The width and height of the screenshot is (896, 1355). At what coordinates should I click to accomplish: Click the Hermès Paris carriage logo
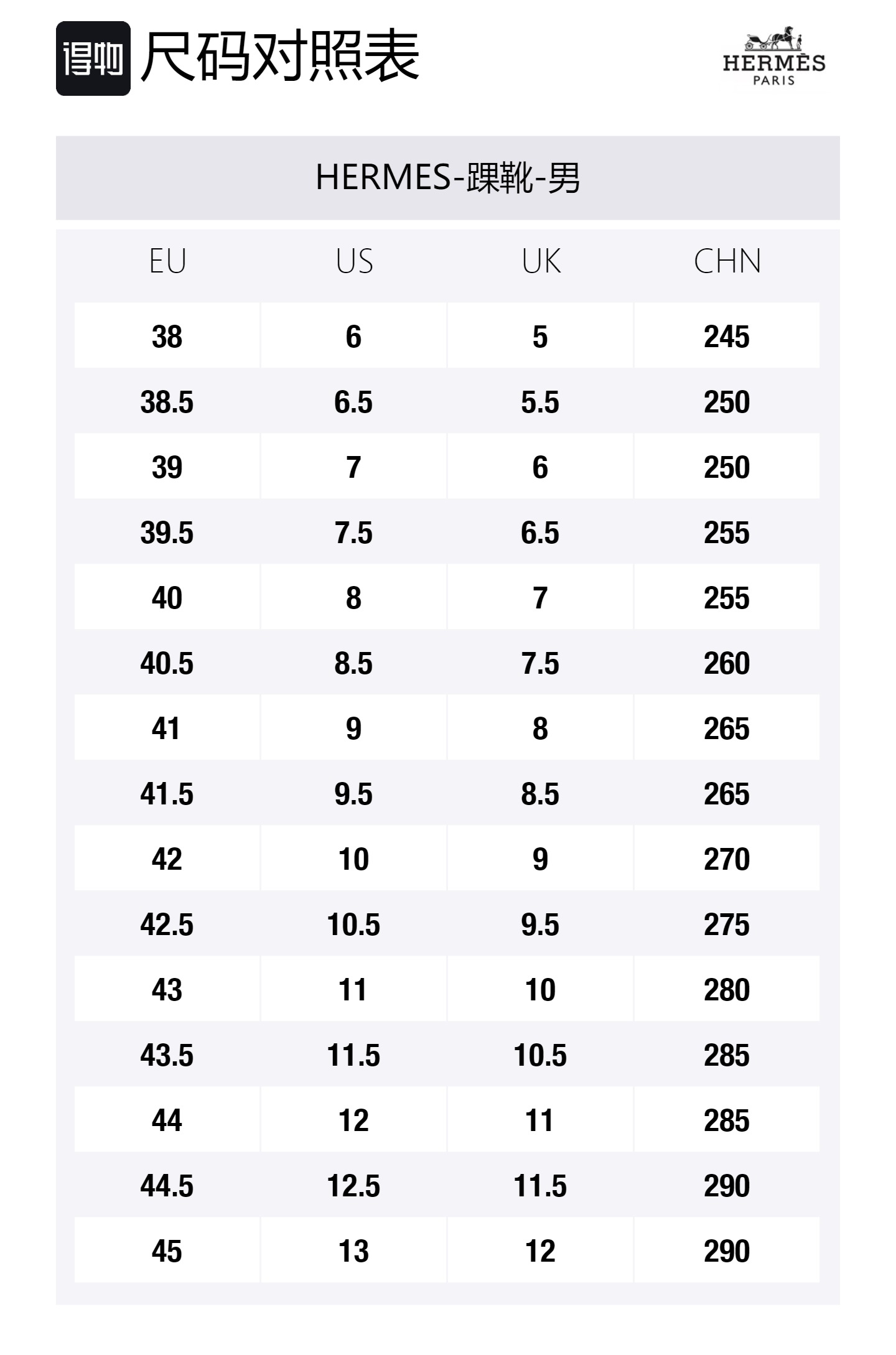coord(774,56)
